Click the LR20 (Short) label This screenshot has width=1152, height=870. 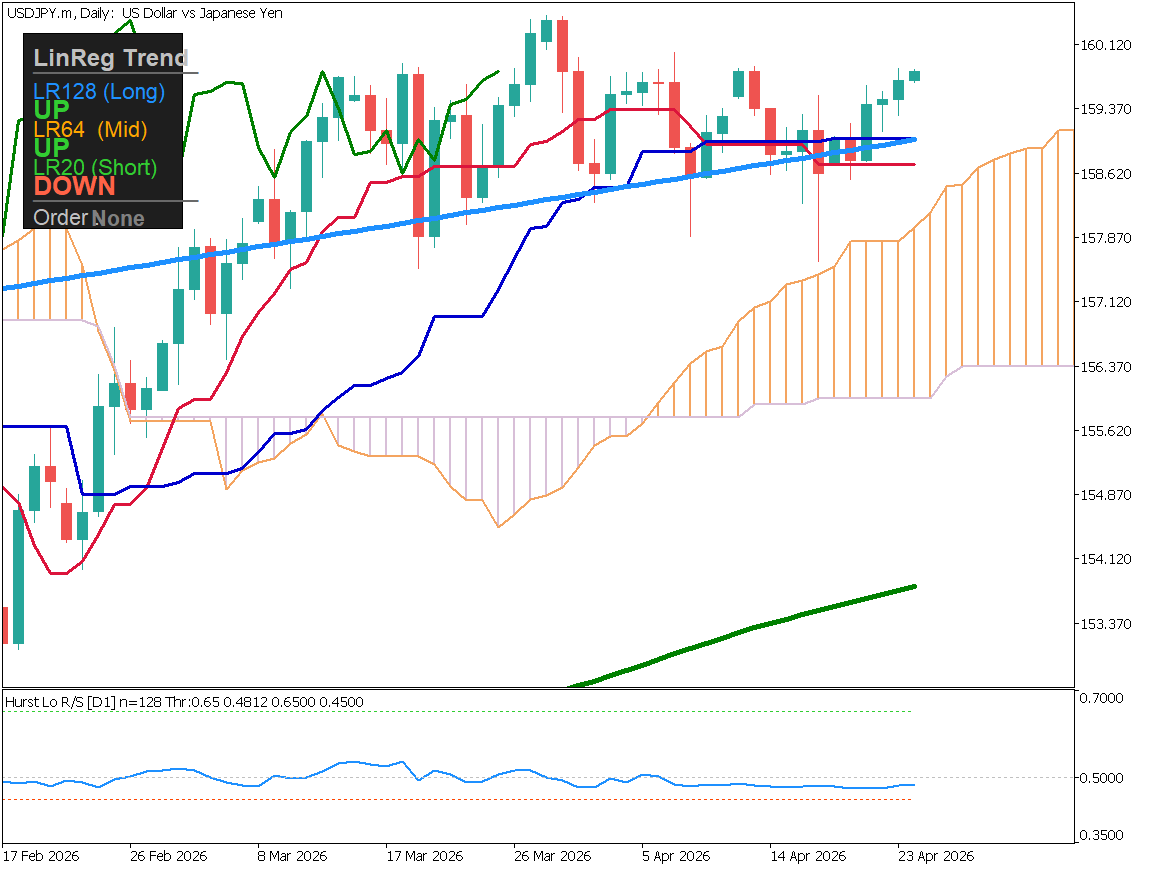pyautogui.click(x=95, y=167)
